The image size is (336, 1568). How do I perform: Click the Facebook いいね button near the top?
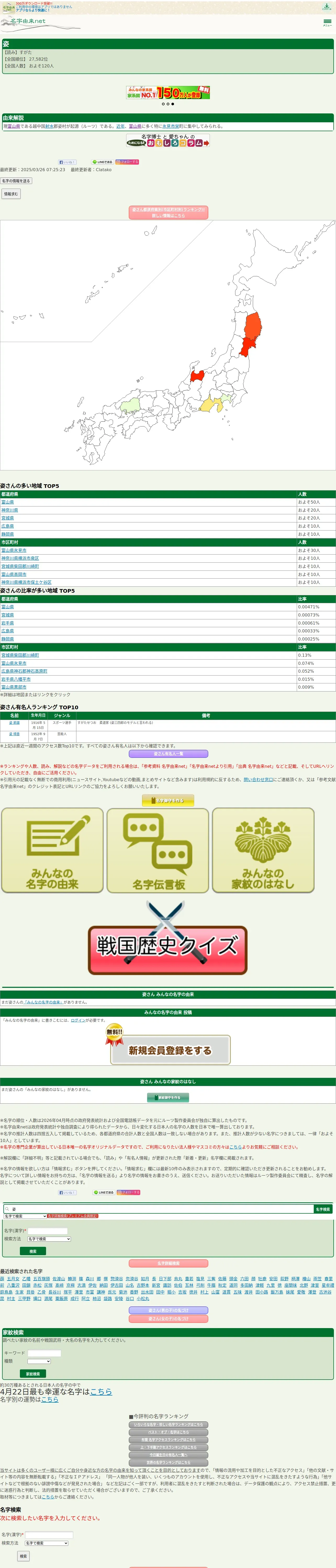click(x=66, y=162)
